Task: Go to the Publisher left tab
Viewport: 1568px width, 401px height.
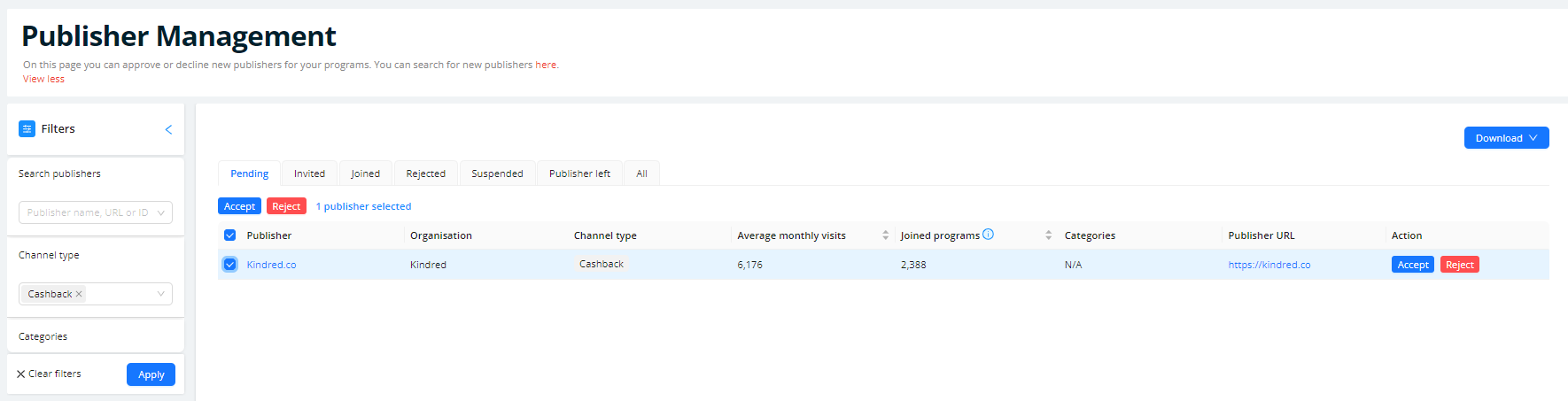Action: [x=579, y=174]
